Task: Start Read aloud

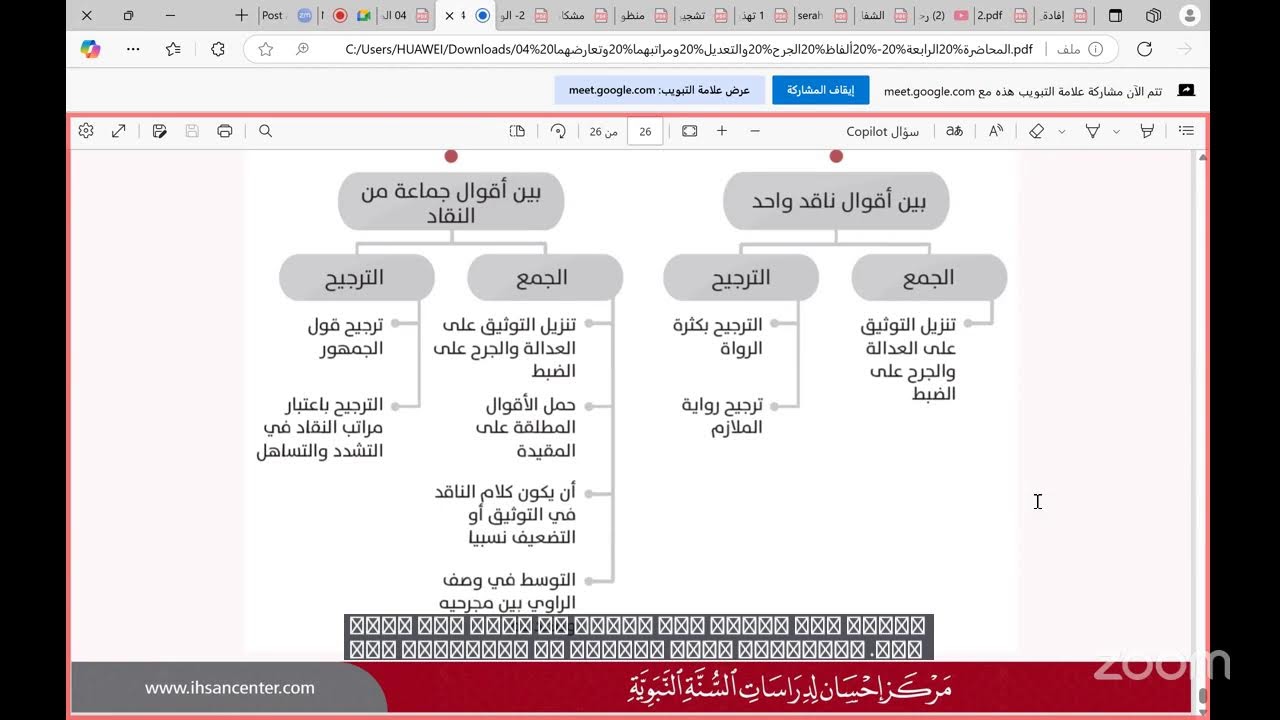Action: click(996, 131)
